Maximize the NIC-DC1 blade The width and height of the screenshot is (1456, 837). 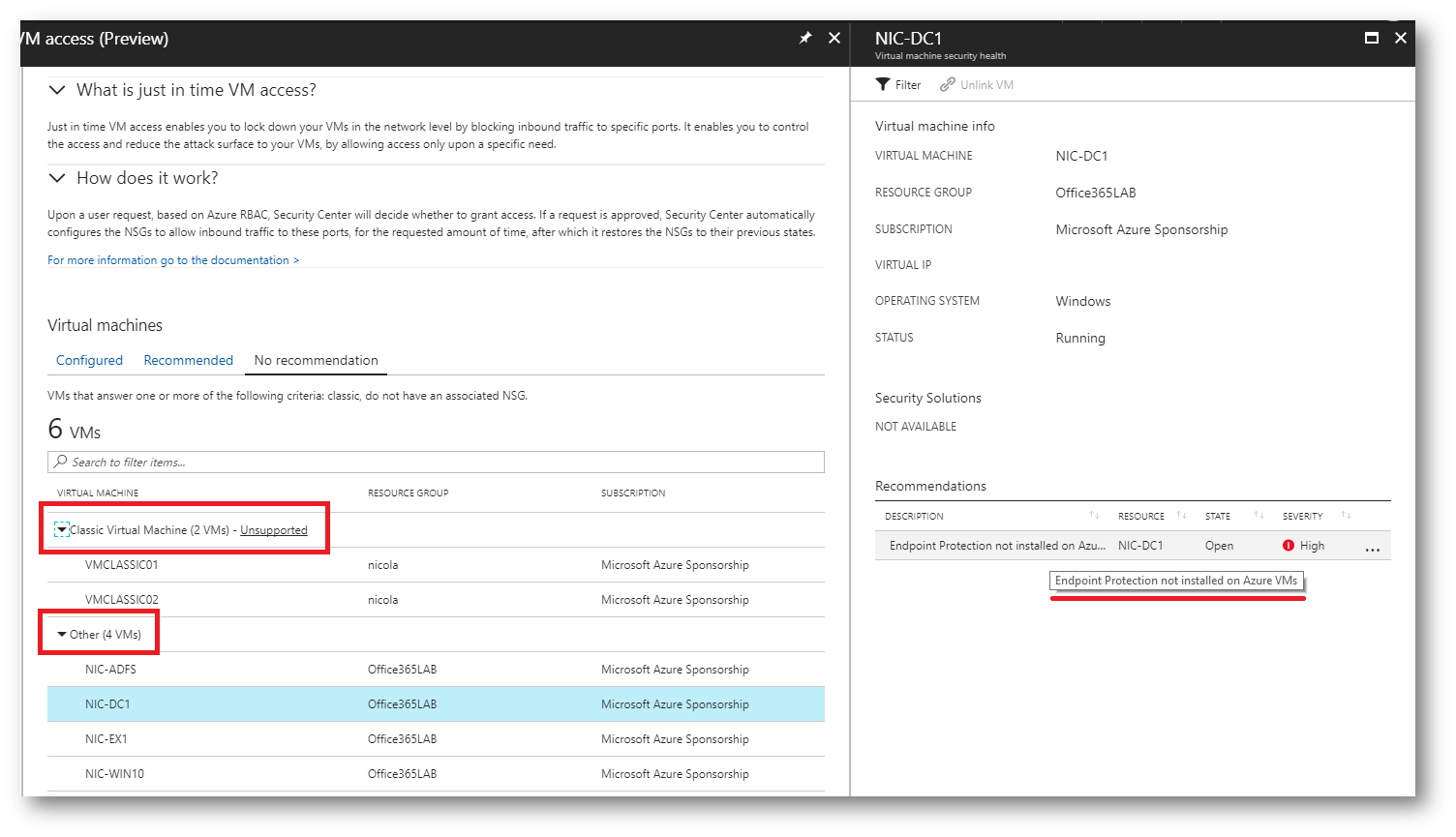coord(1371,38)
